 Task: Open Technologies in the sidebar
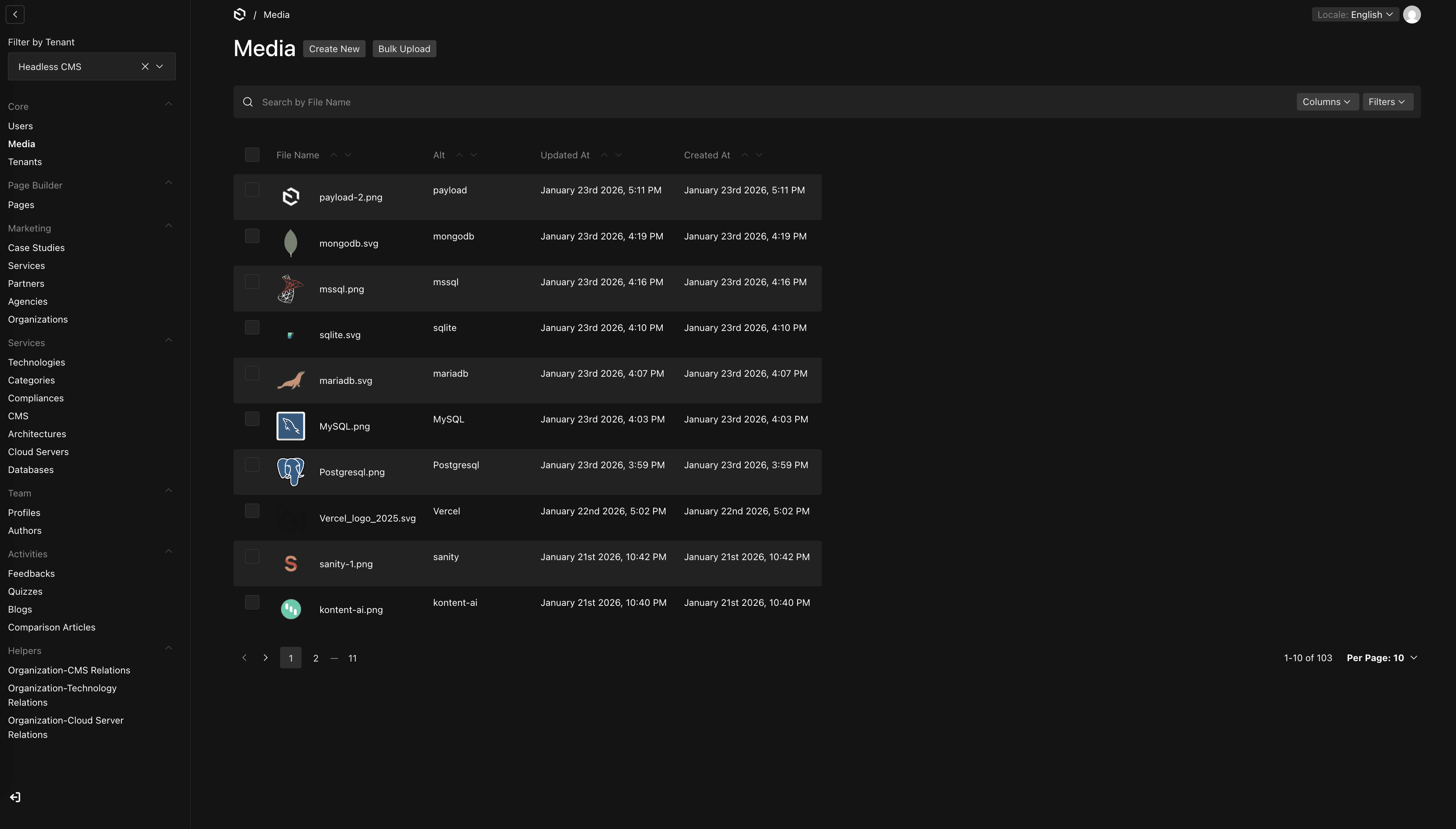click(37, 362)
